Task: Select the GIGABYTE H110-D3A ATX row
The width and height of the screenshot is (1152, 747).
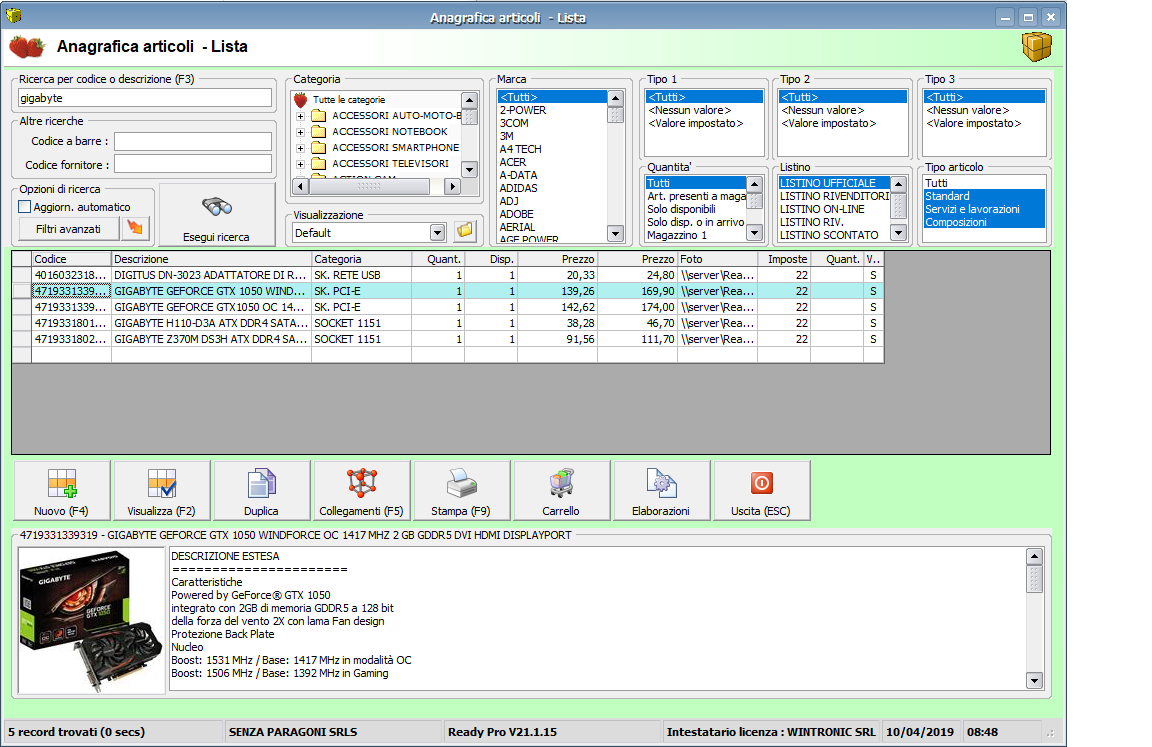Action: click(448, 323)
